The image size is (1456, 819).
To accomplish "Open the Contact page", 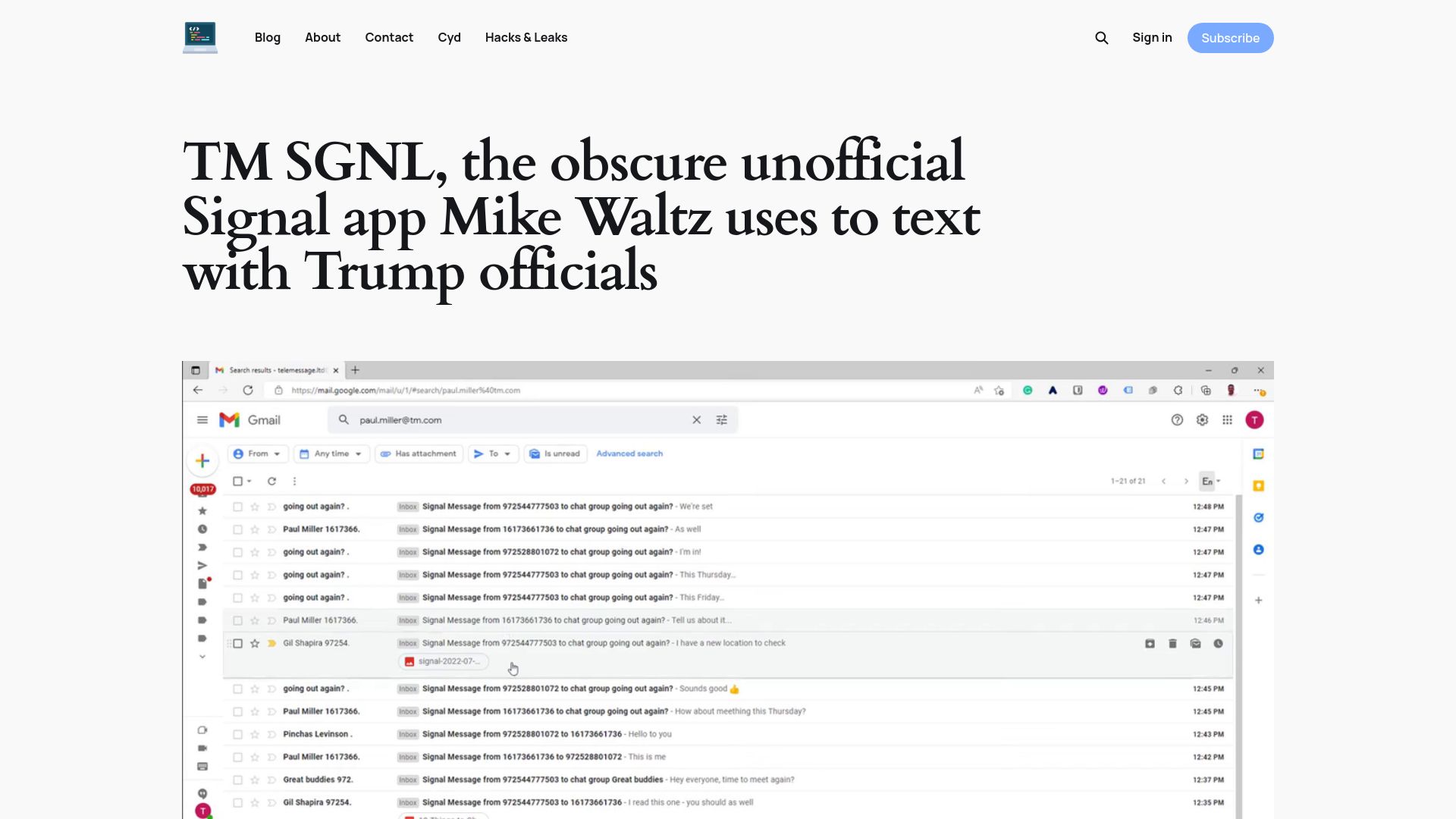I will click(389, 37).
